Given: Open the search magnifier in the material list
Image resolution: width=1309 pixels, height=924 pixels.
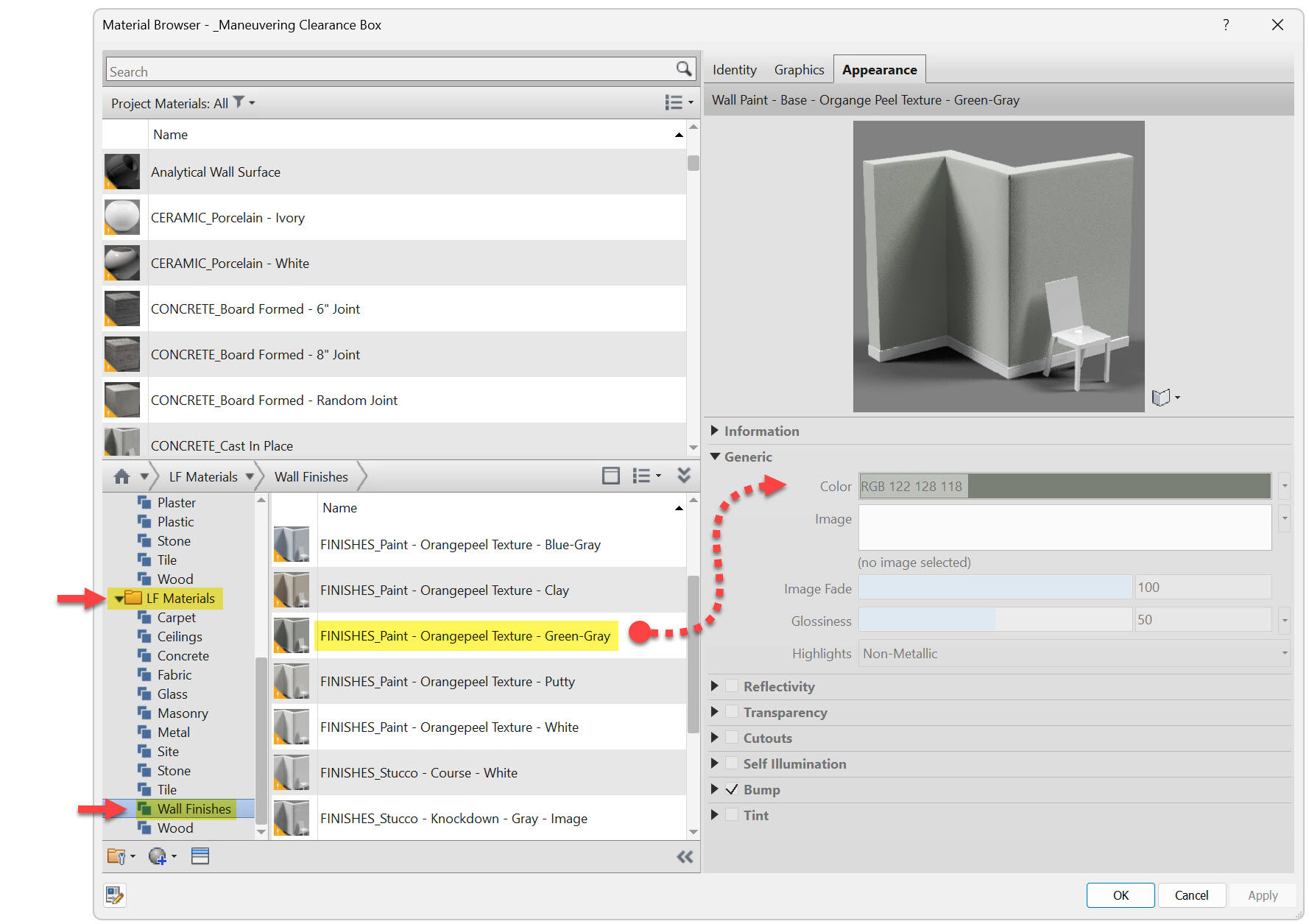Looking at the screenshot, I should pyautogui.click(x=683, y=68).
